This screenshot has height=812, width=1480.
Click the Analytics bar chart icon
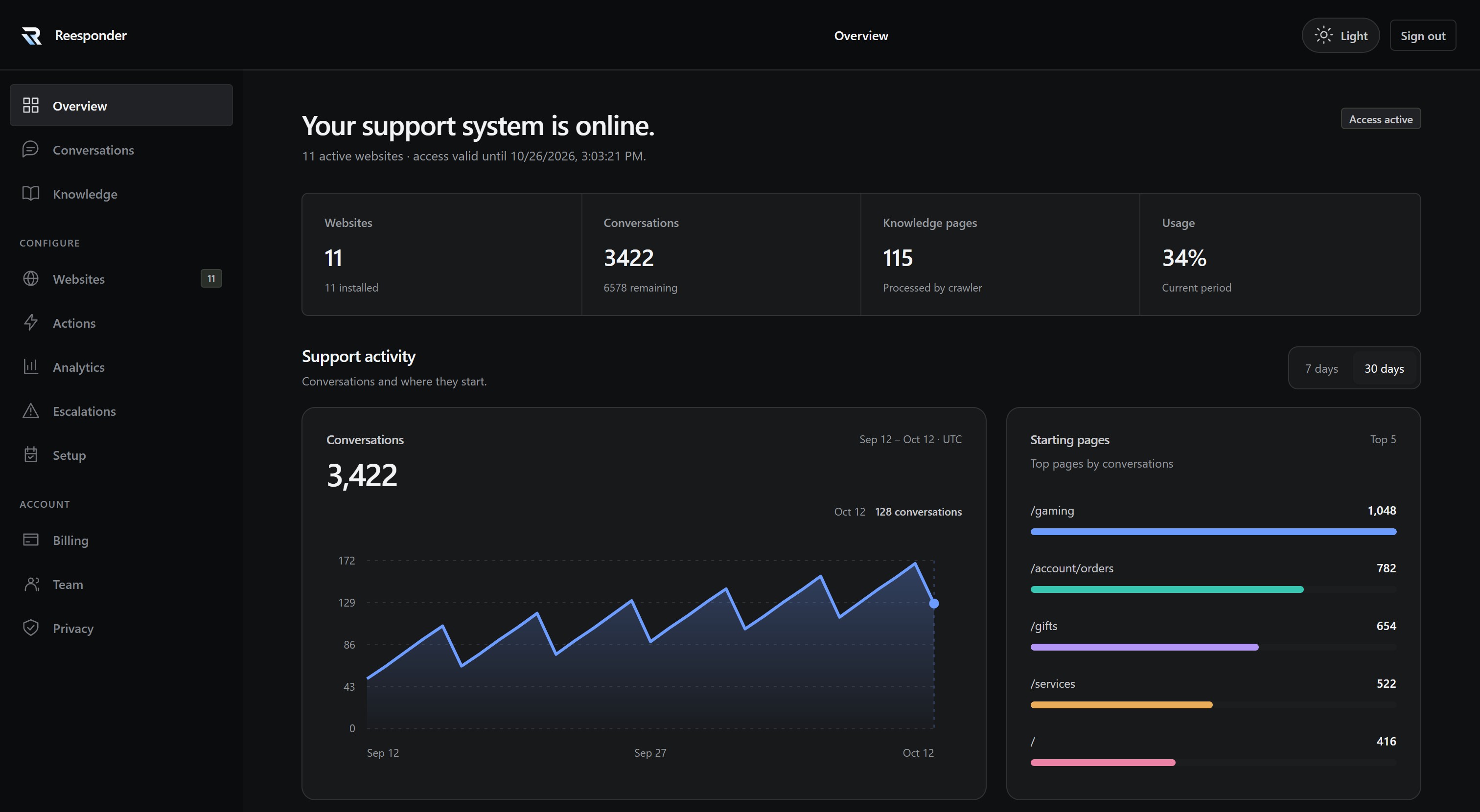[30, 366]
